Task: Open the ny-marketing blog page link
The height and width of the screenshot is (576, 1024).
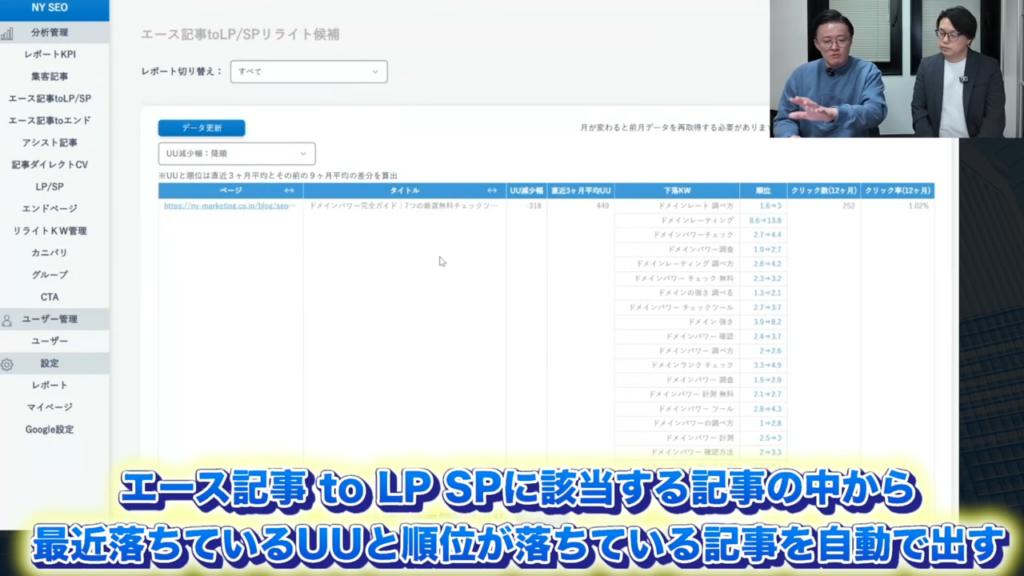Action: click(230, 206)
